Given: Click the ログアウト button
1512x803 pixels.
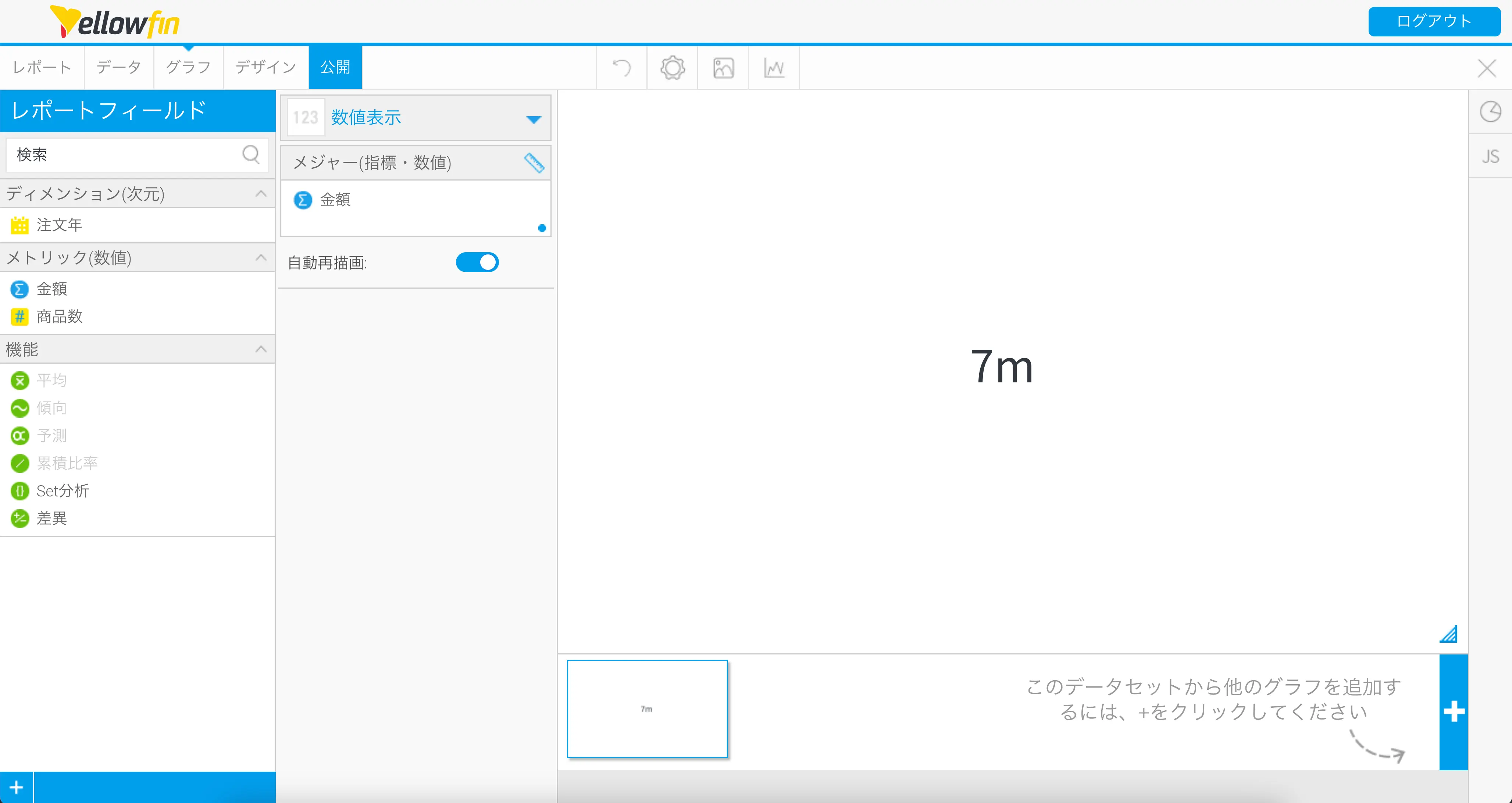Looking at the screenshot, I should point(1433,22).
